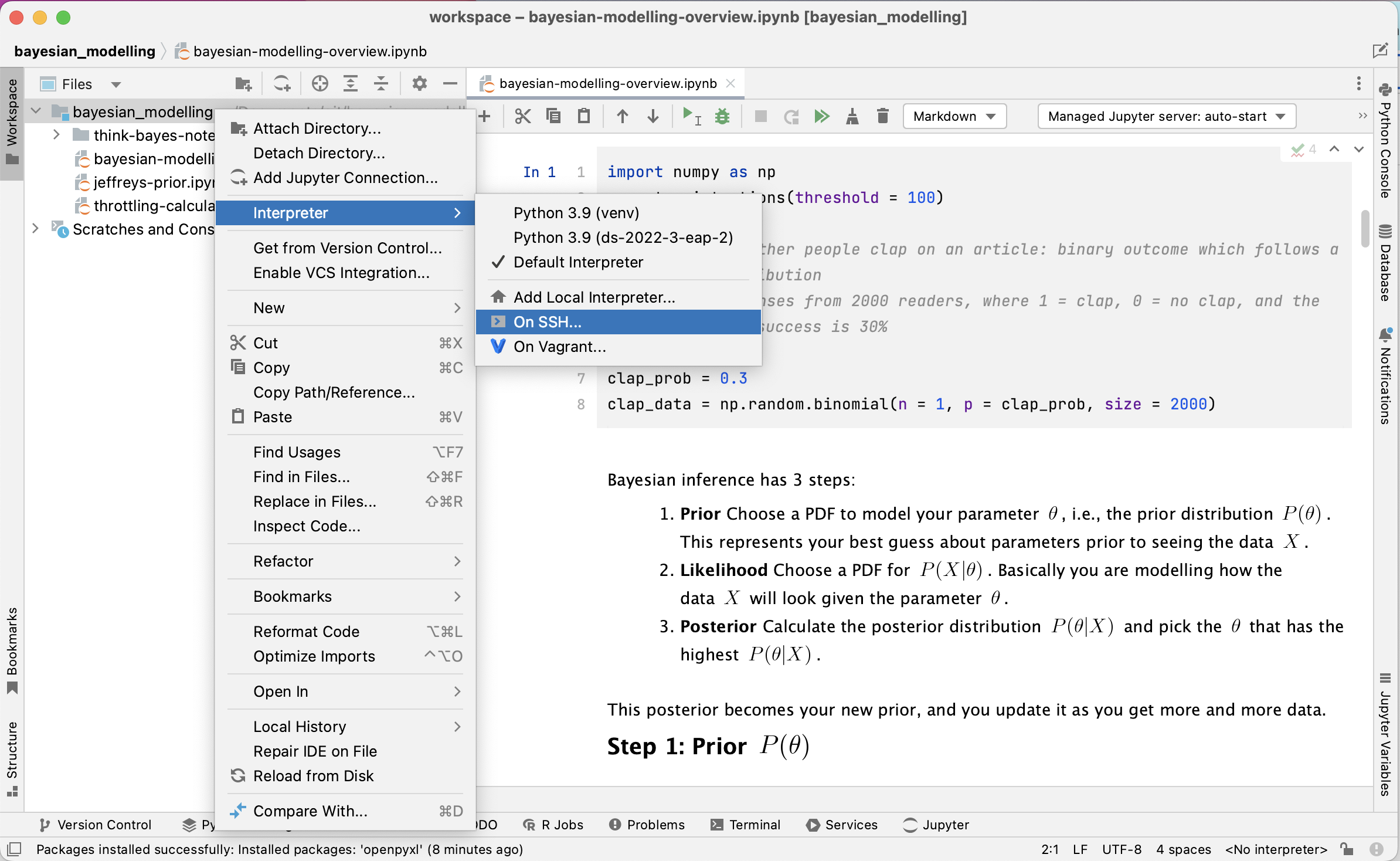Viewport: 1400px width, 861px height.
Task: Open the Markdown cell type dropdown
Action: click(954, 116)
